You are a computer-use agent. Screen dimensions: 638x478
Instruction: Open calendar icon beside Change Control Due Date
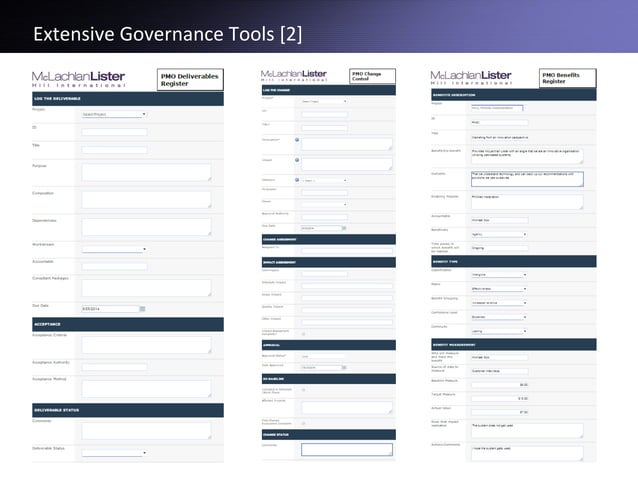(x=344, y=228)
